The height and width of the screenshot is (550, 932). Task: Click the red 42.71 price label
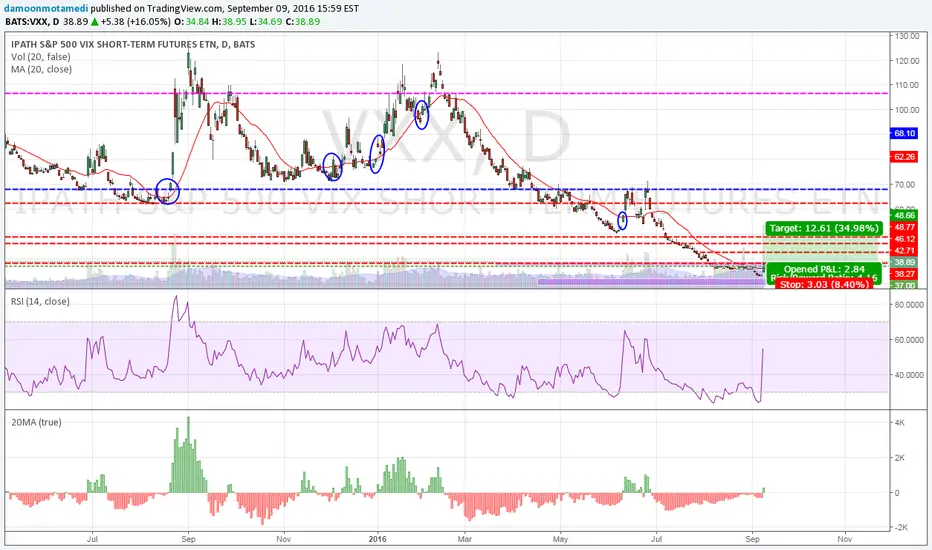904,250
